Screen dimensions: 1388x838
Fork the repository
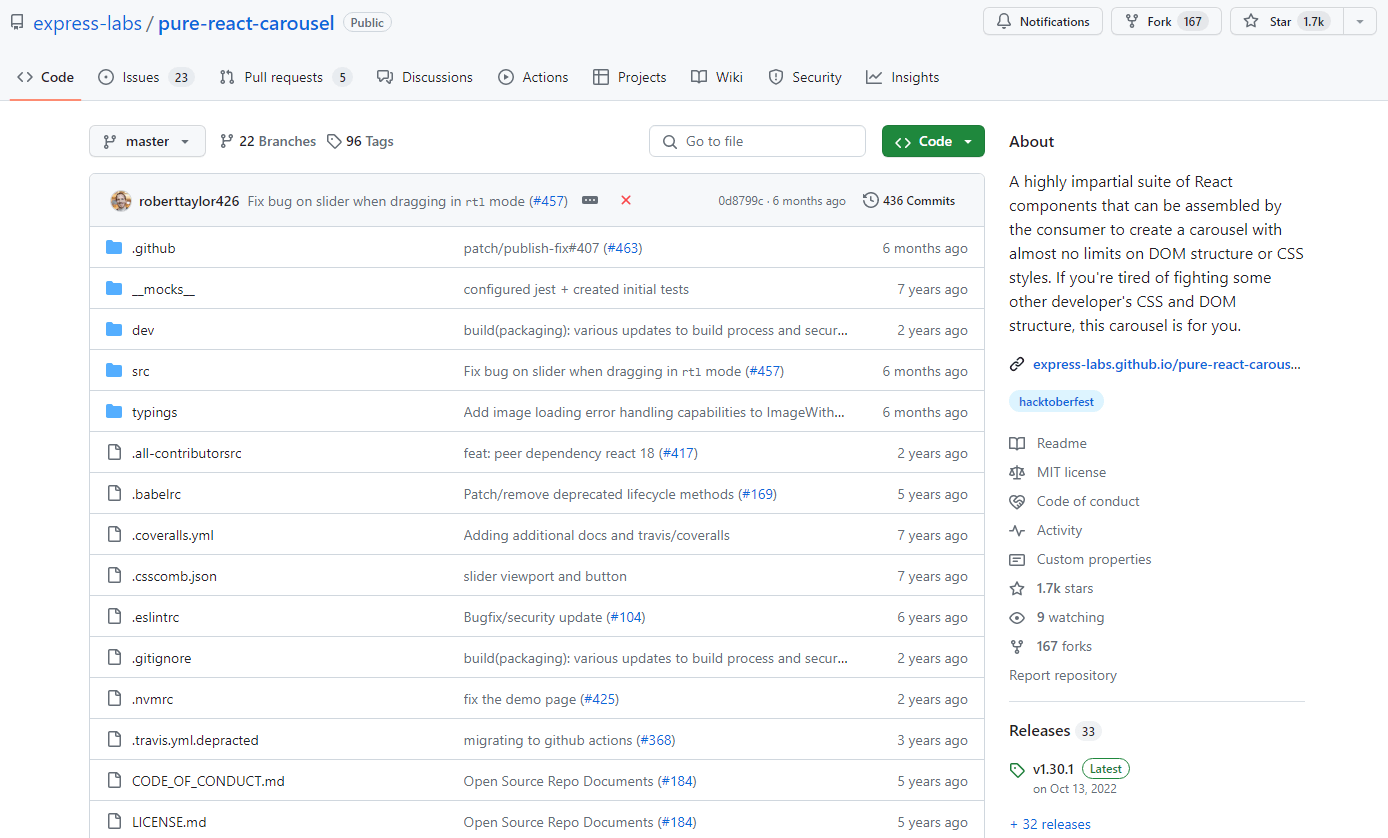click(1166, 21)
